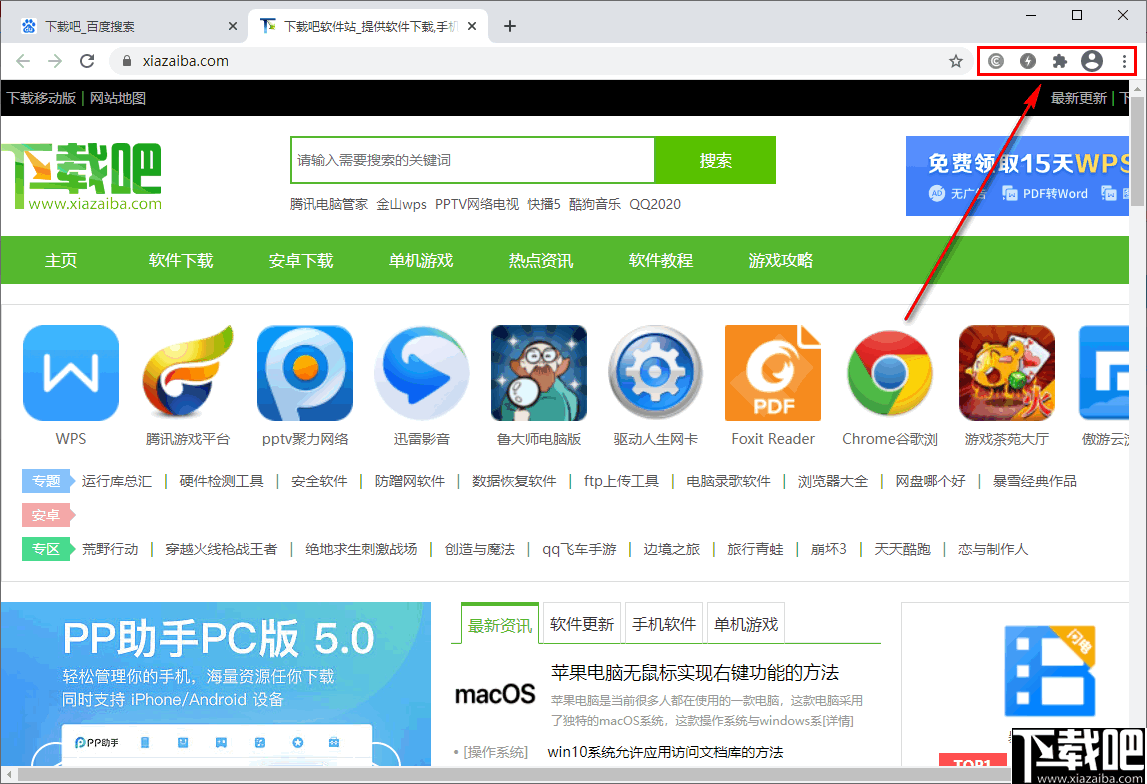1147x784 pixels.
Task: Select the WPS app icon
Action: [x=70, y=372]
